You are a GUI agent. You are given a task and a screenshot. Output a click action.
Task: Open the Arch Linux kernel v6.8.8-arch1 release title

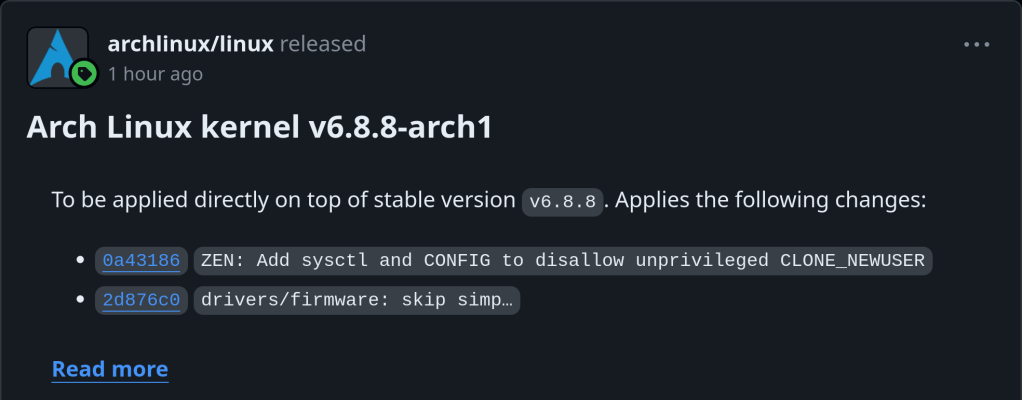click(259, 128)
